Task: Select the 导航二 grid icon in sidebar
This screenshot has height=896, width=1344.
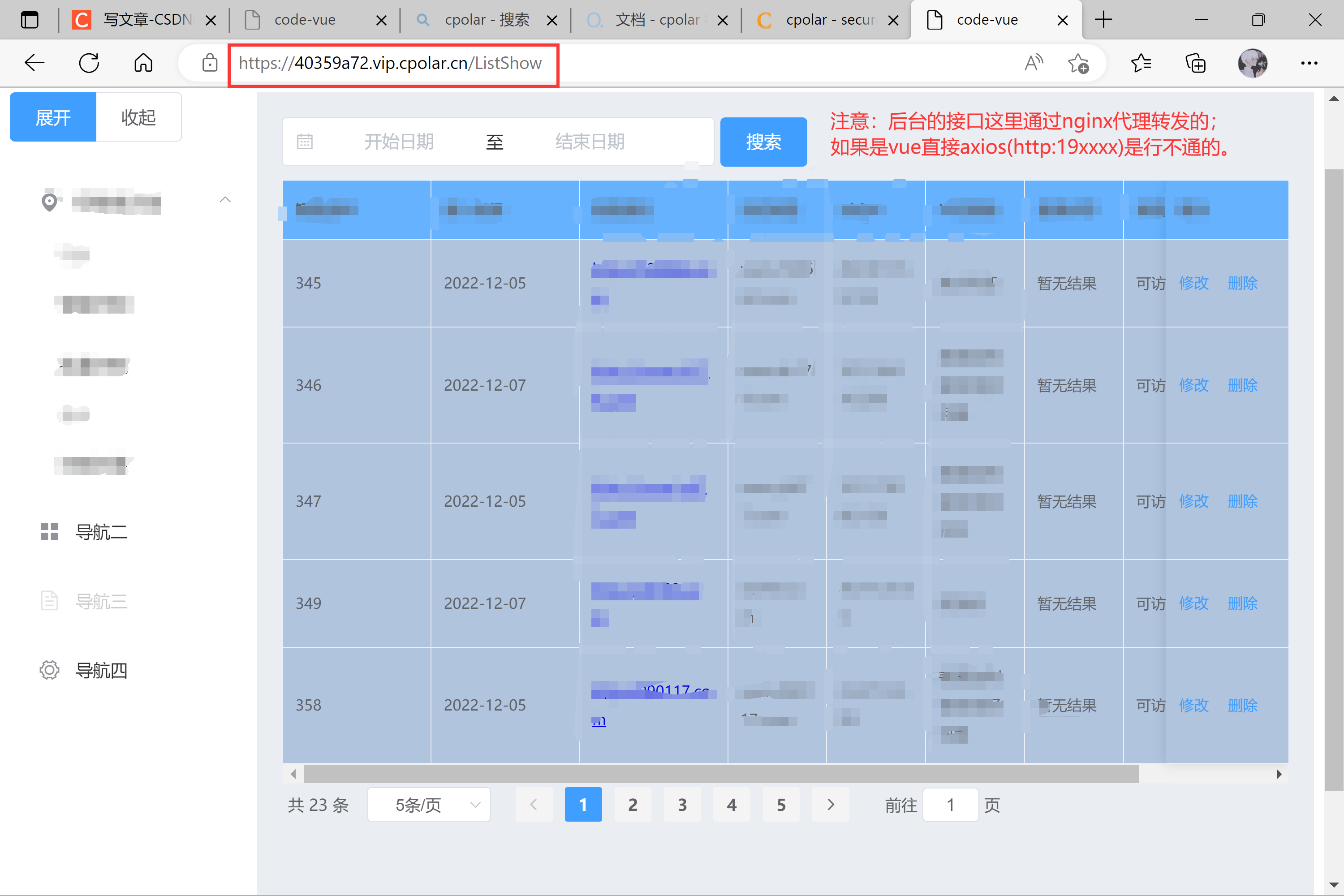Action: pos(49,531)
